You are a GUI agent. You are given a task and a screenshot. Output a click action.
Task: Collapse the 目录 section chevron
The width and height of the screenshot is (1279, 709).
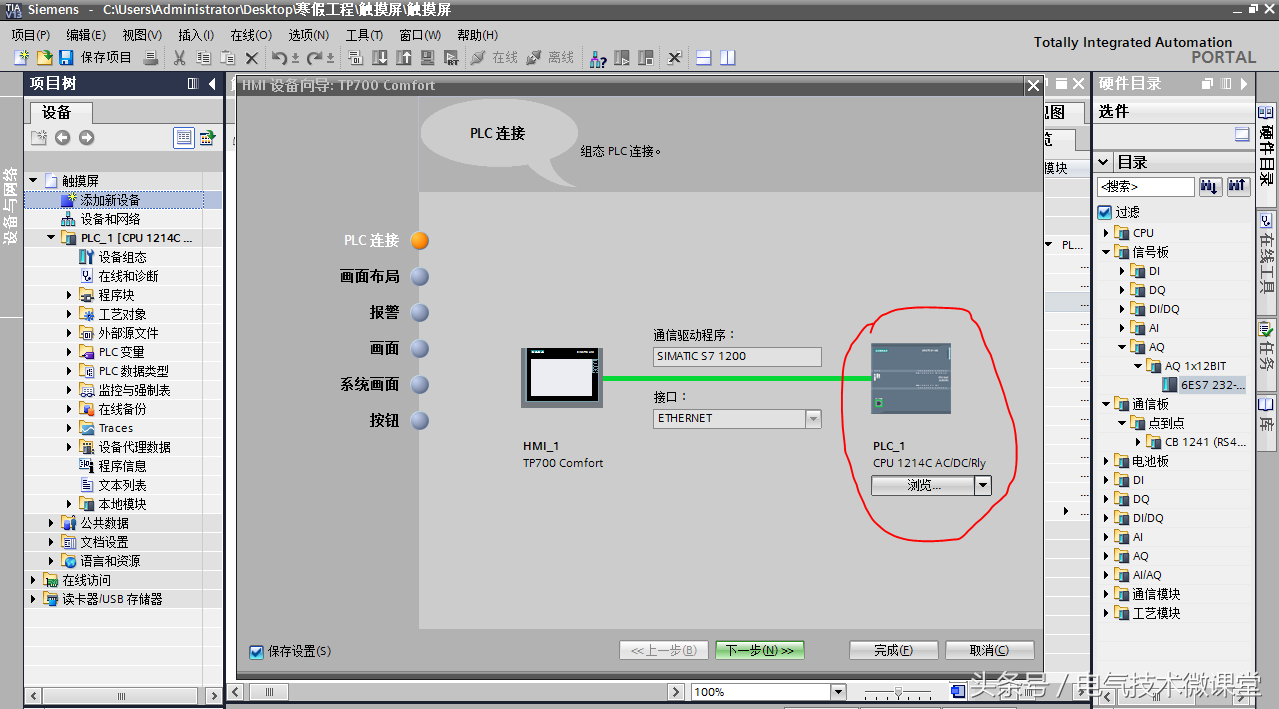point(1104,162)
